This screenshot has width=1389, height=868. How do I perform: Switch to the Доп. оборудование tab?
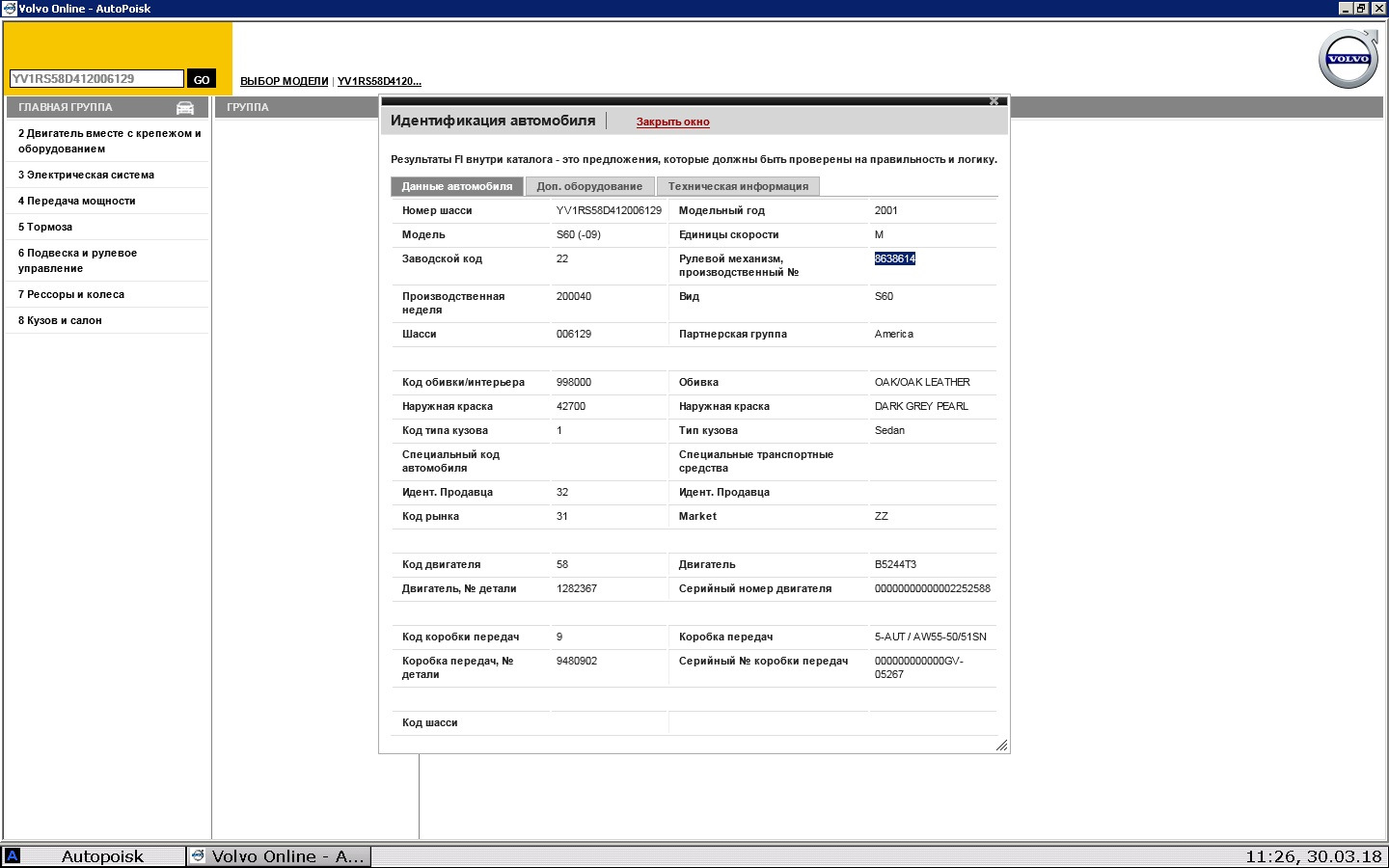click(589, 185)
